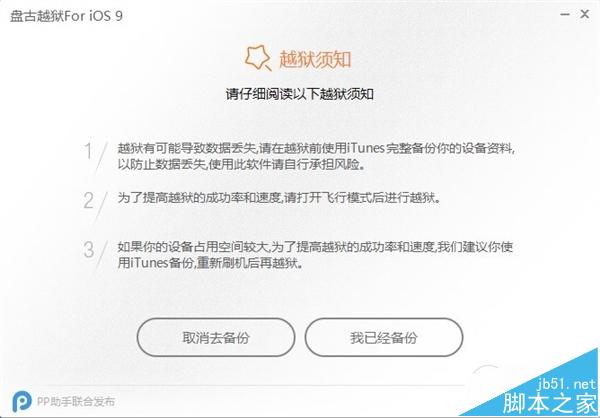600x418 pixels.
Task: Click the 脚本之家 watermark logo
Action: pos(549,403)
